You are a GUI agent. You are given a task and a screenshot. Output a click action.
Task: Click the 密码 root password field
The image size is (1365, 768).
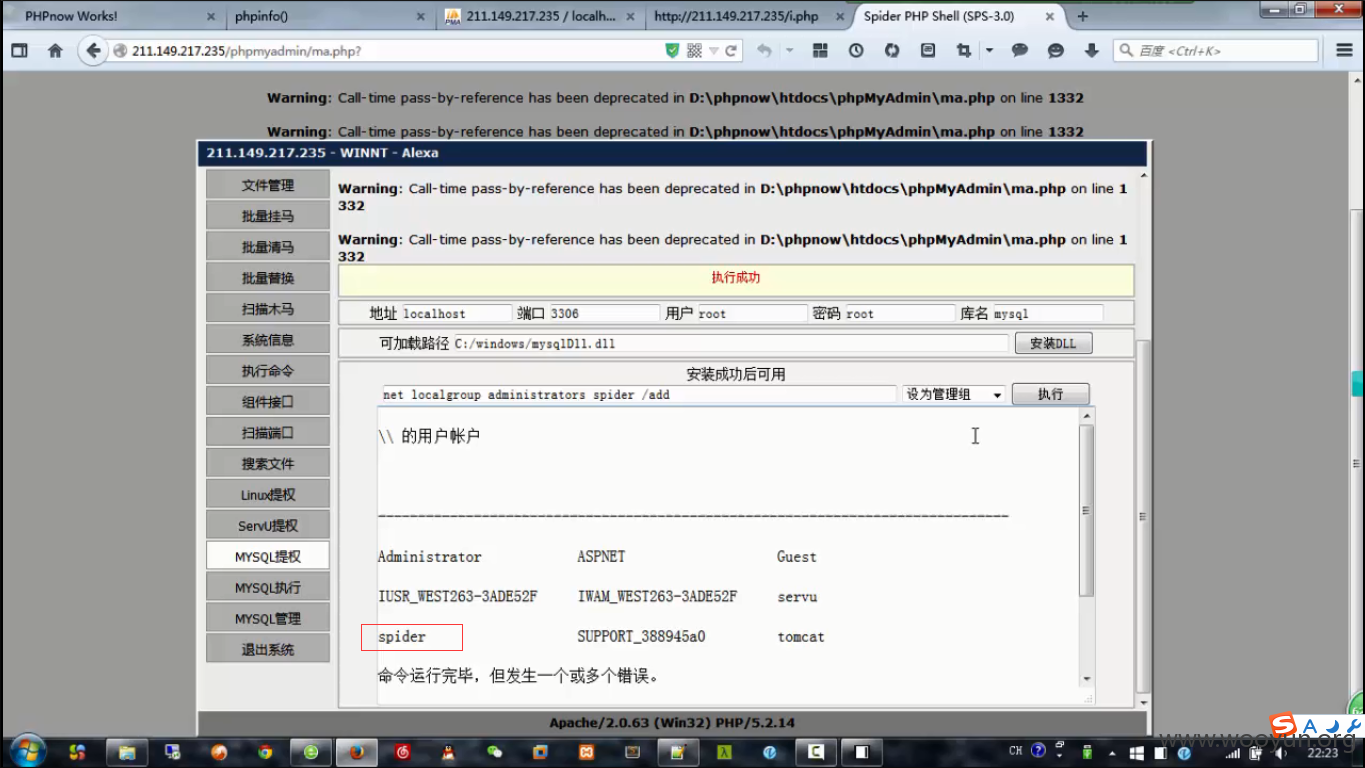pos(900,313)
